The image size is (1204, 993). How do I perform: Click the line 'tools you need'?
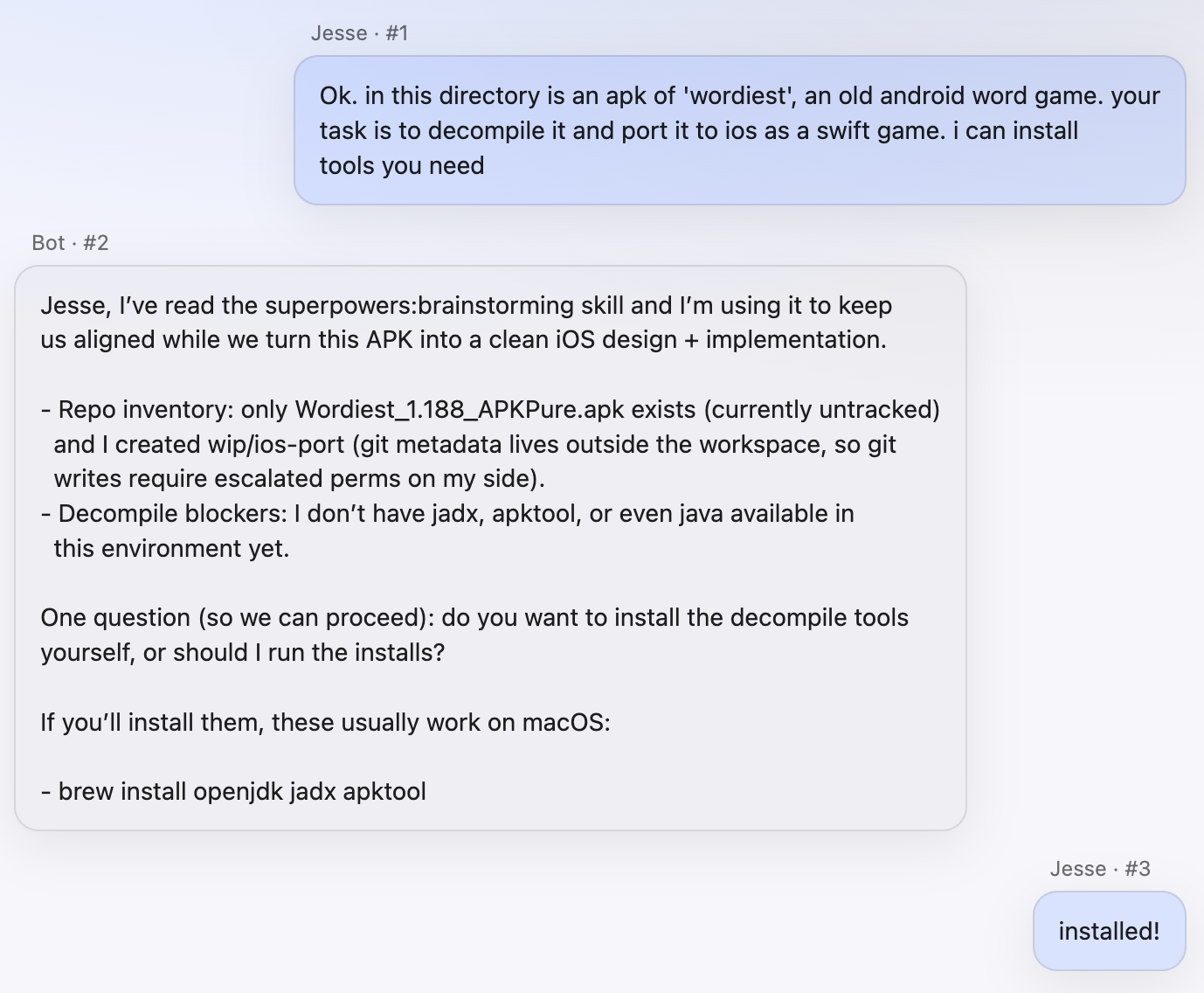coord(401,166)
